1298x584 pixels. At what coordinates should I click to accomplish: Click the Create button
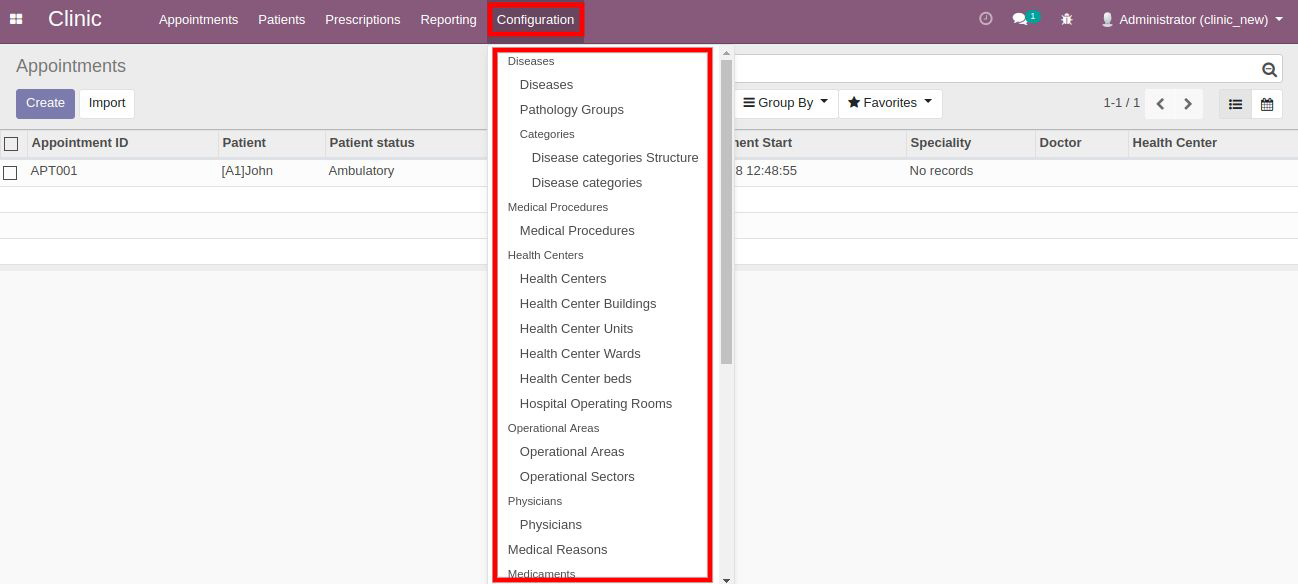click(45, 103)
